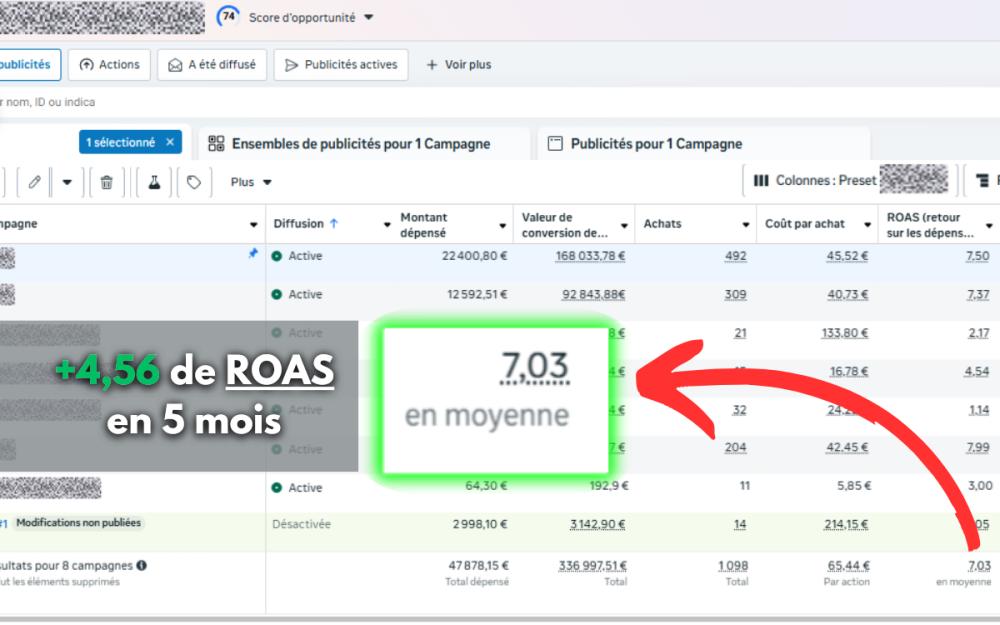1000x625 pixels.
Task: Open the Plus dropdown in the toolbar
Action: point(251,182)
